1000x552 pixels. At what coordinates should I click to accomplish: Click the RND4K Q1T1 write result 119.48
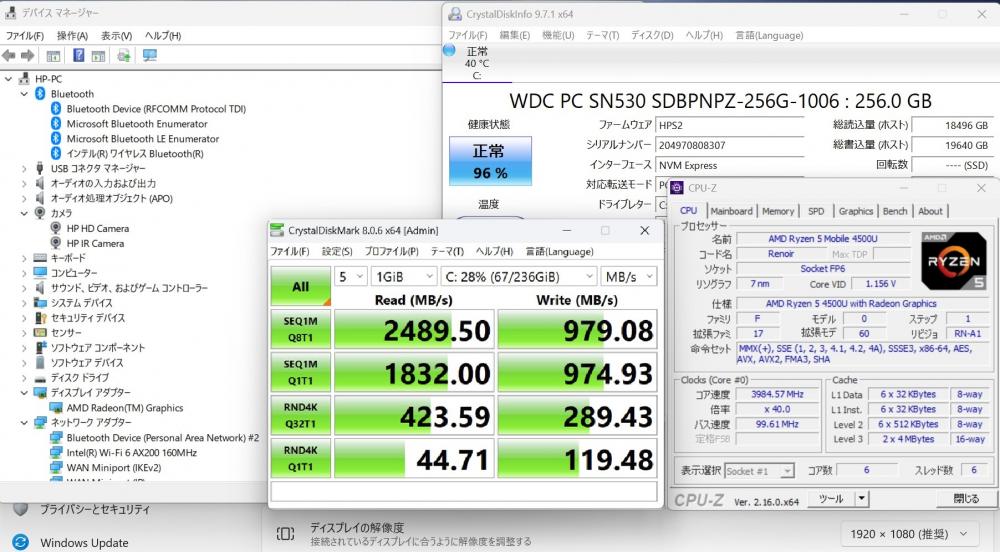[577, 458]
